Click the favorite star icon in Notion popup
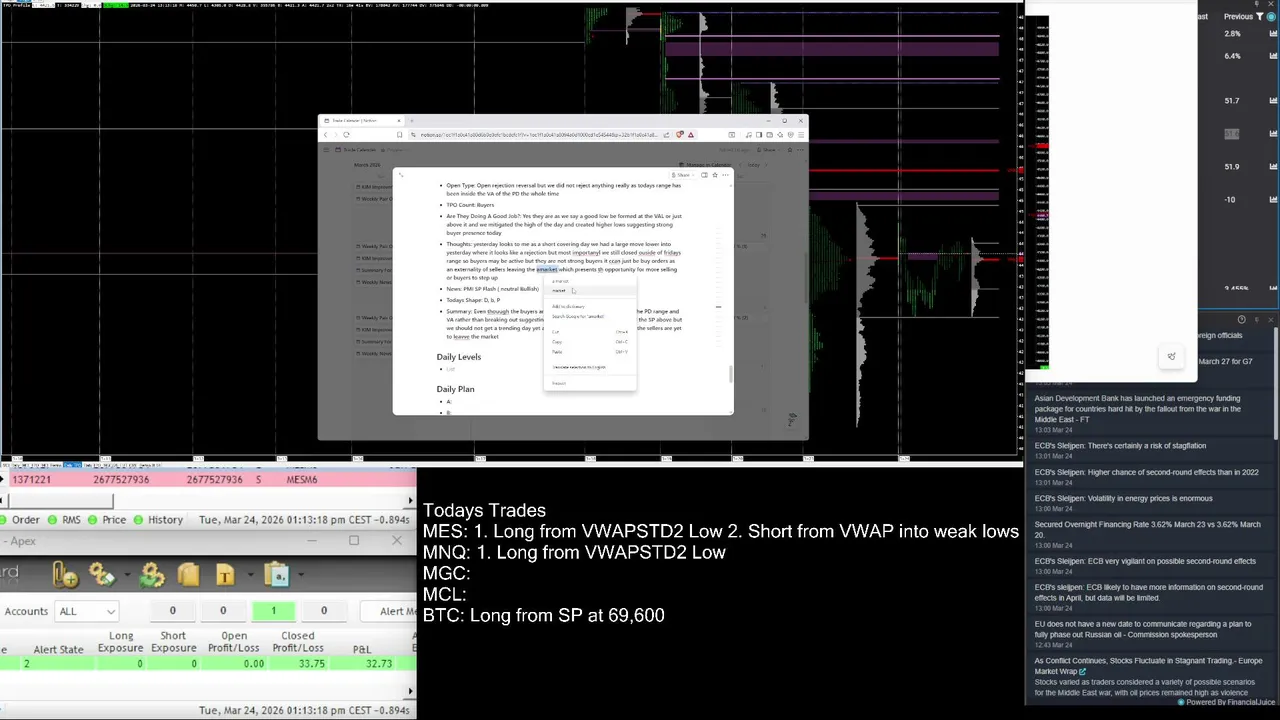1280x720 pixels. tap(714, 175)
